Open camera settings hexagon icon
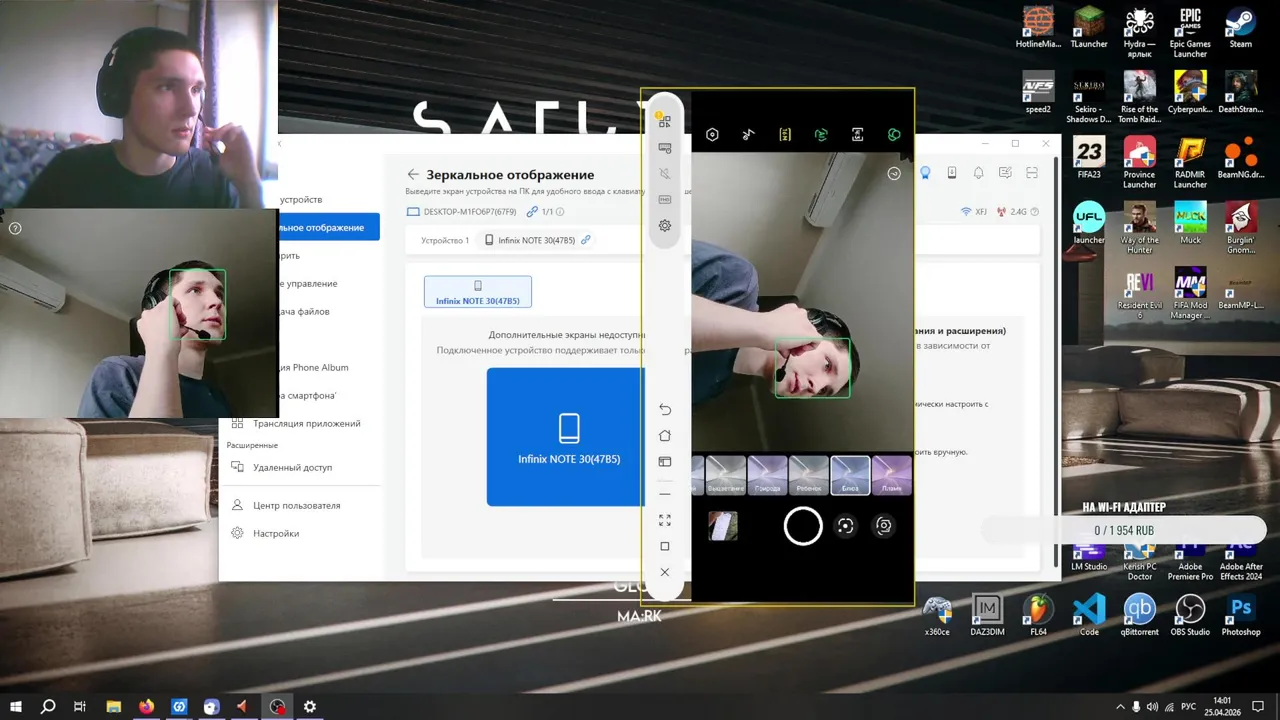 [712, 135]
